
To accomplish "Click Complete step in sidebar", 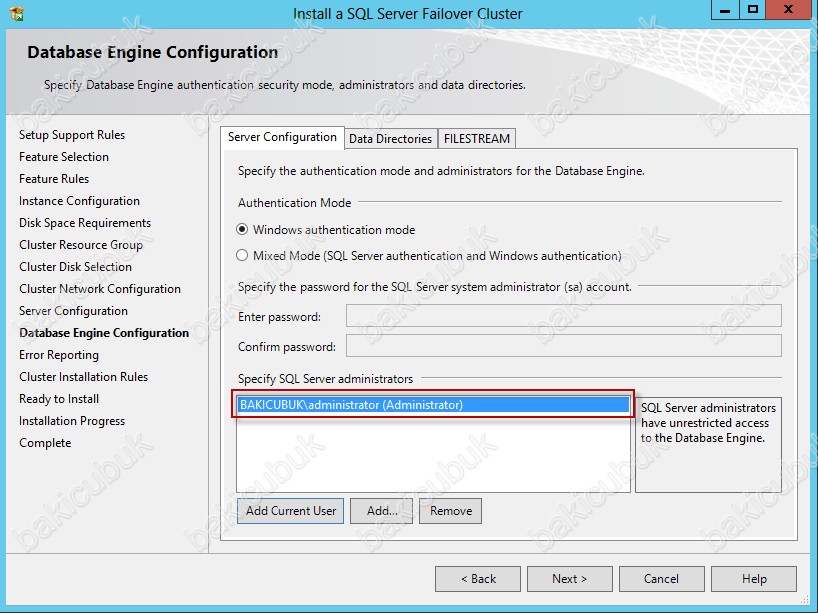I will [45, 443].
